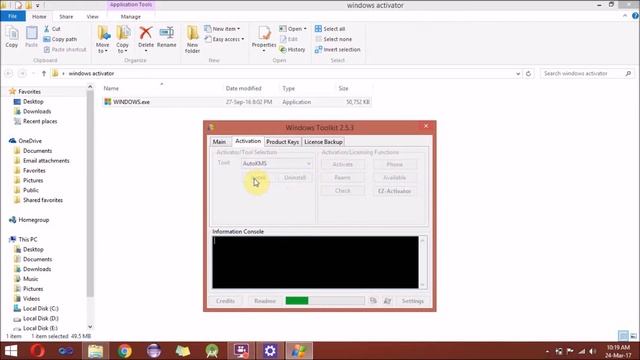Sort by the Name column header
This screenshot has height=360, width=640.
[111, 88]
